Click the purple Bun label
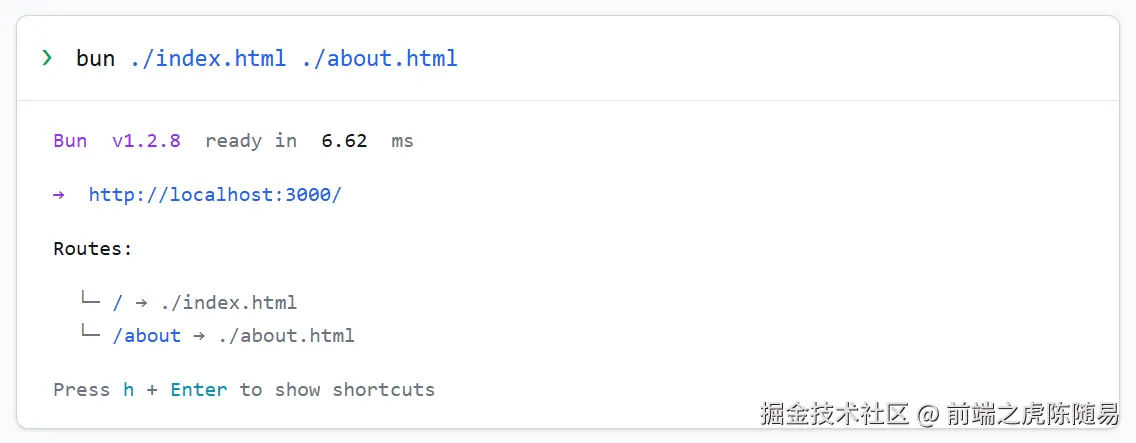1136x443 pixels. pyautogui.click(x=70, y=141)
